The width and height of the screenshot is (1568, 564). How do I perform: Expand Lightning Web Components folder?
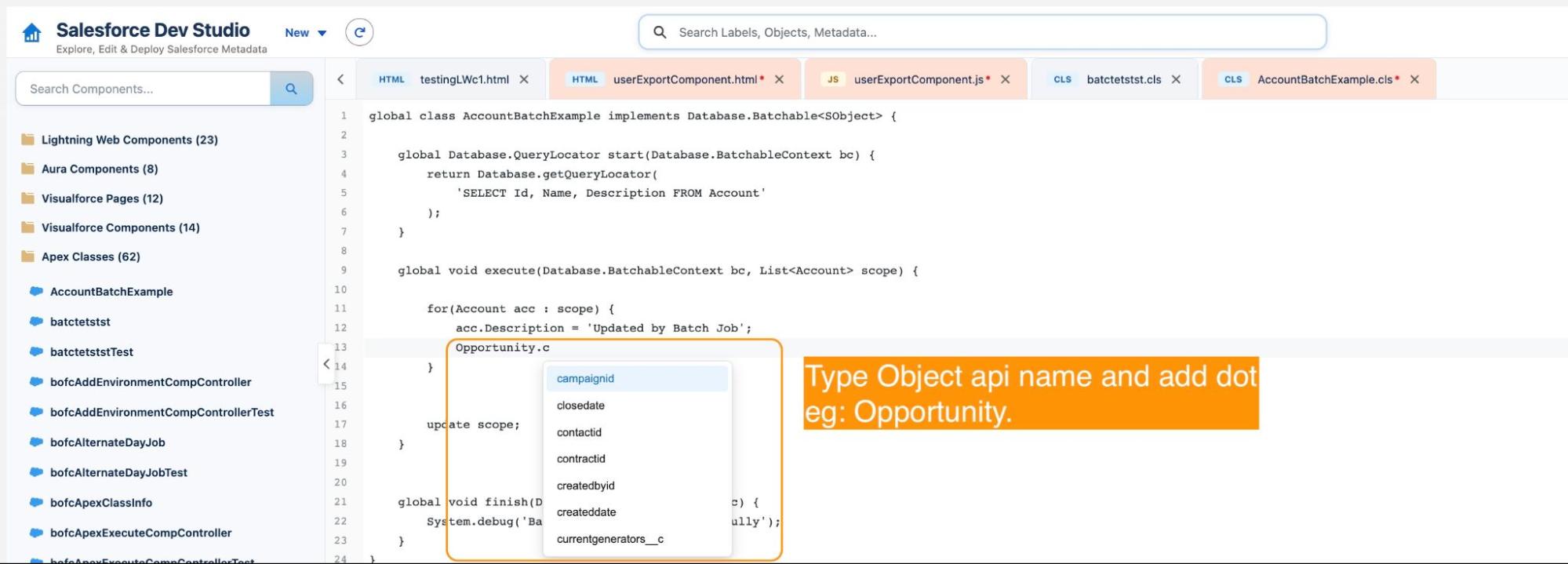[129, 140]
